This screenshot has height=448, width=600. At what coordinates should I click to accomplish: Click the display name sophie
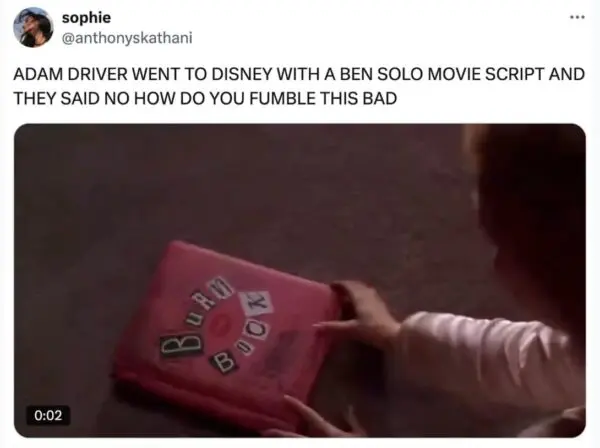[86, 17]
